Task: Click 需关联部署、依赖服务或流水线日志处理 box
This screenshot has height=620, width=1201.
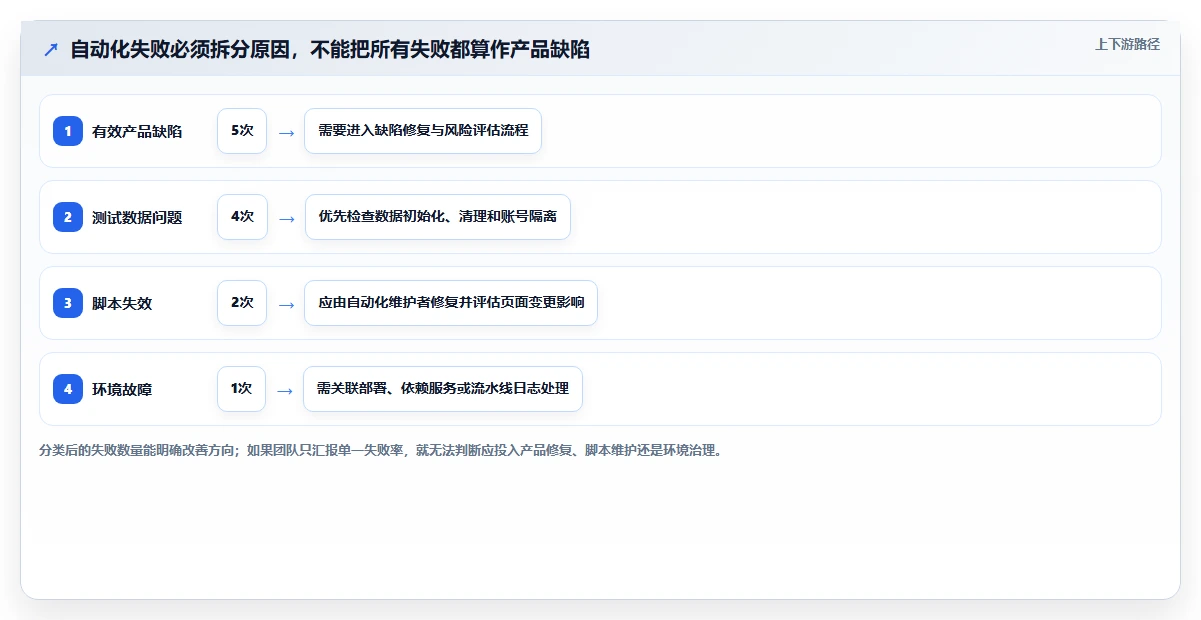Action: point(443,389)
